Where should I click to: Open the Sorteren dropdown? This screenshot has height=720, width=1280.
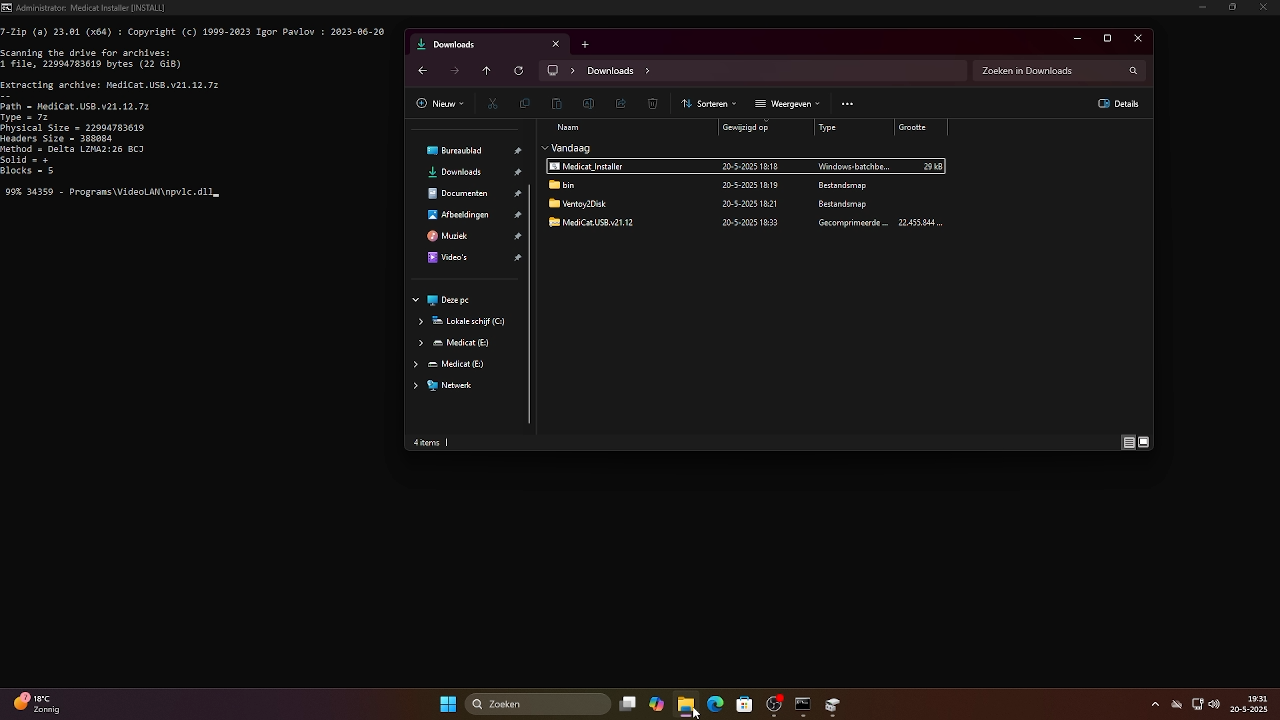pyautogui.click(x=708, y=104)
